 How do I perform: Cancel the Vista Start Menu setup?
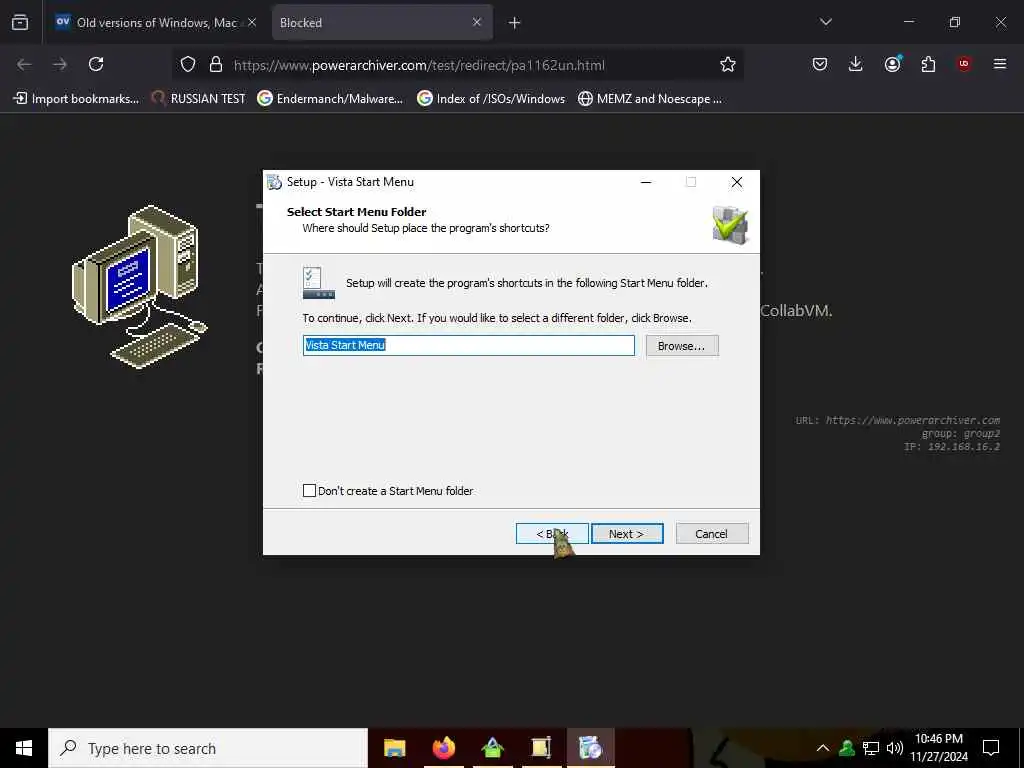[x=712, y=534]
